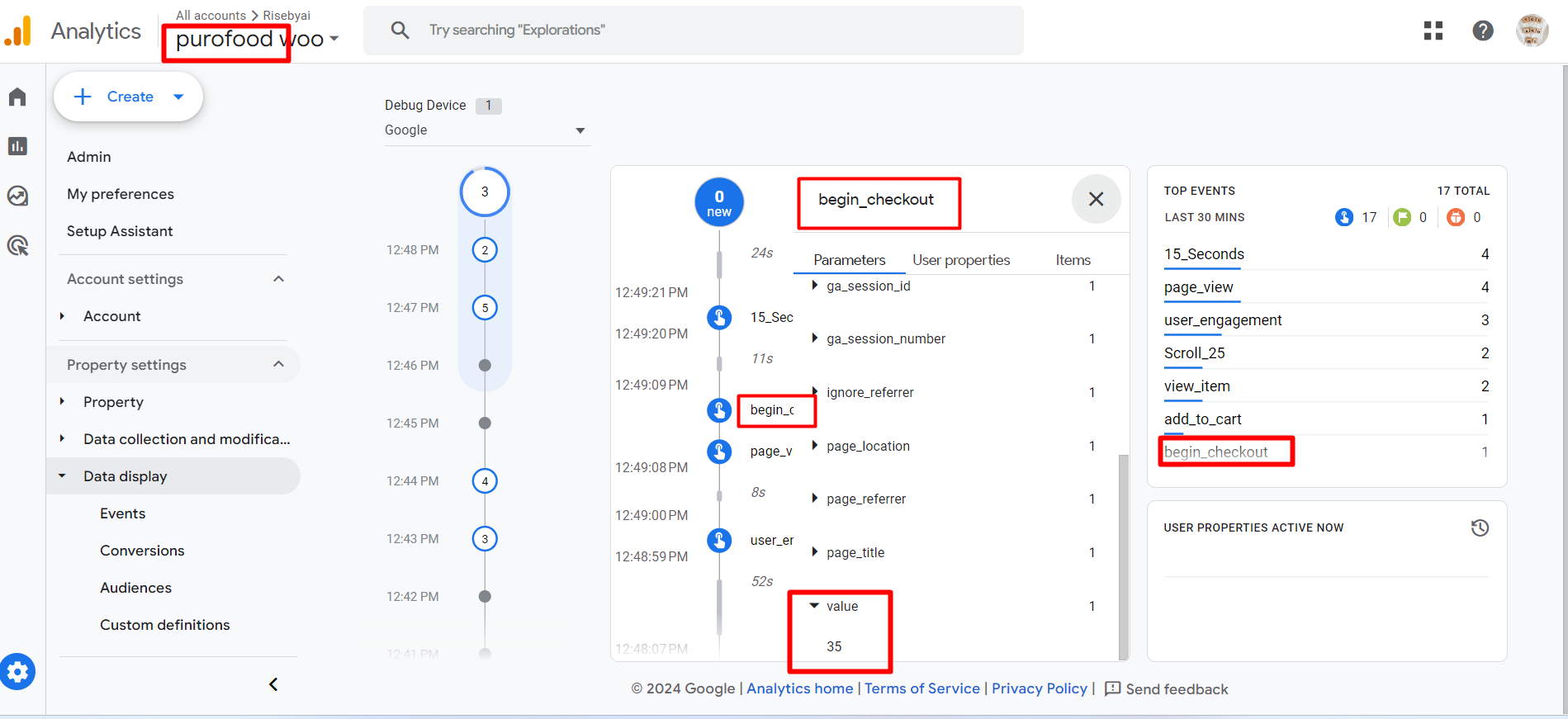
Task: Click the 15_Sec event icon in timeline
Action: [719, 317]
